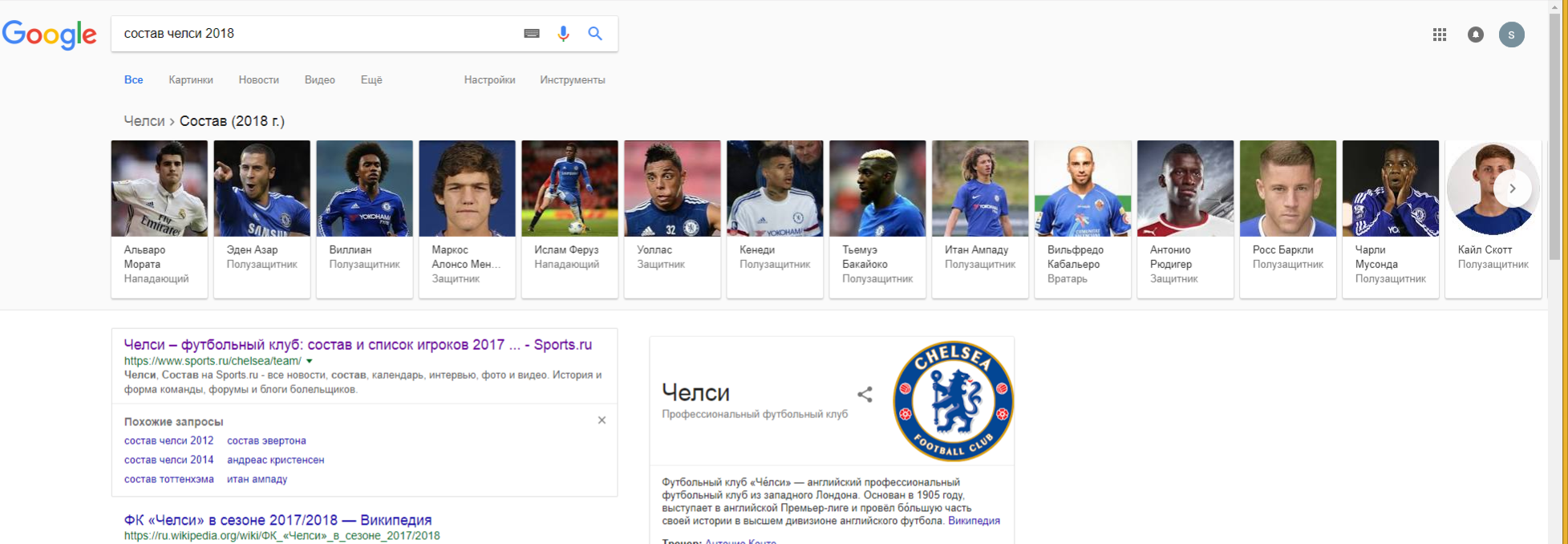The width and height of the screenshot is (1568, 544).
Task: Open the account avatar menu
Action: tap(1512, 35)
